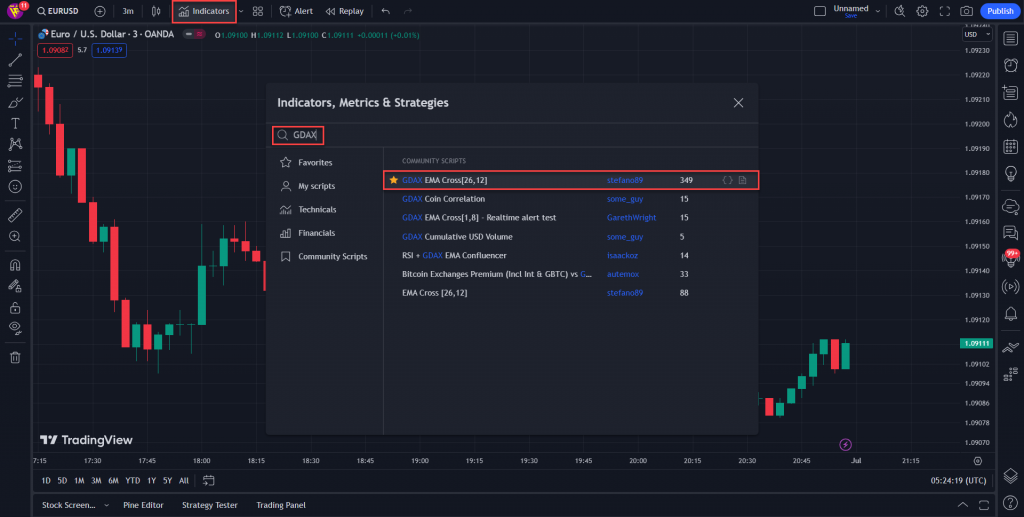Undo the last chart action
Image resolution: width=1024 pixels, height=517 pixels.
[x=385, y=11]
